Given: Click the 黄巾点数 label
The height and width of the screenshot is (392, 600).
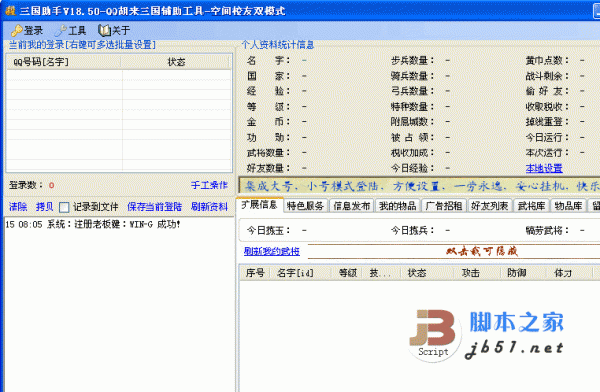Looking at the screenshot, I should (x=547, y=60).
